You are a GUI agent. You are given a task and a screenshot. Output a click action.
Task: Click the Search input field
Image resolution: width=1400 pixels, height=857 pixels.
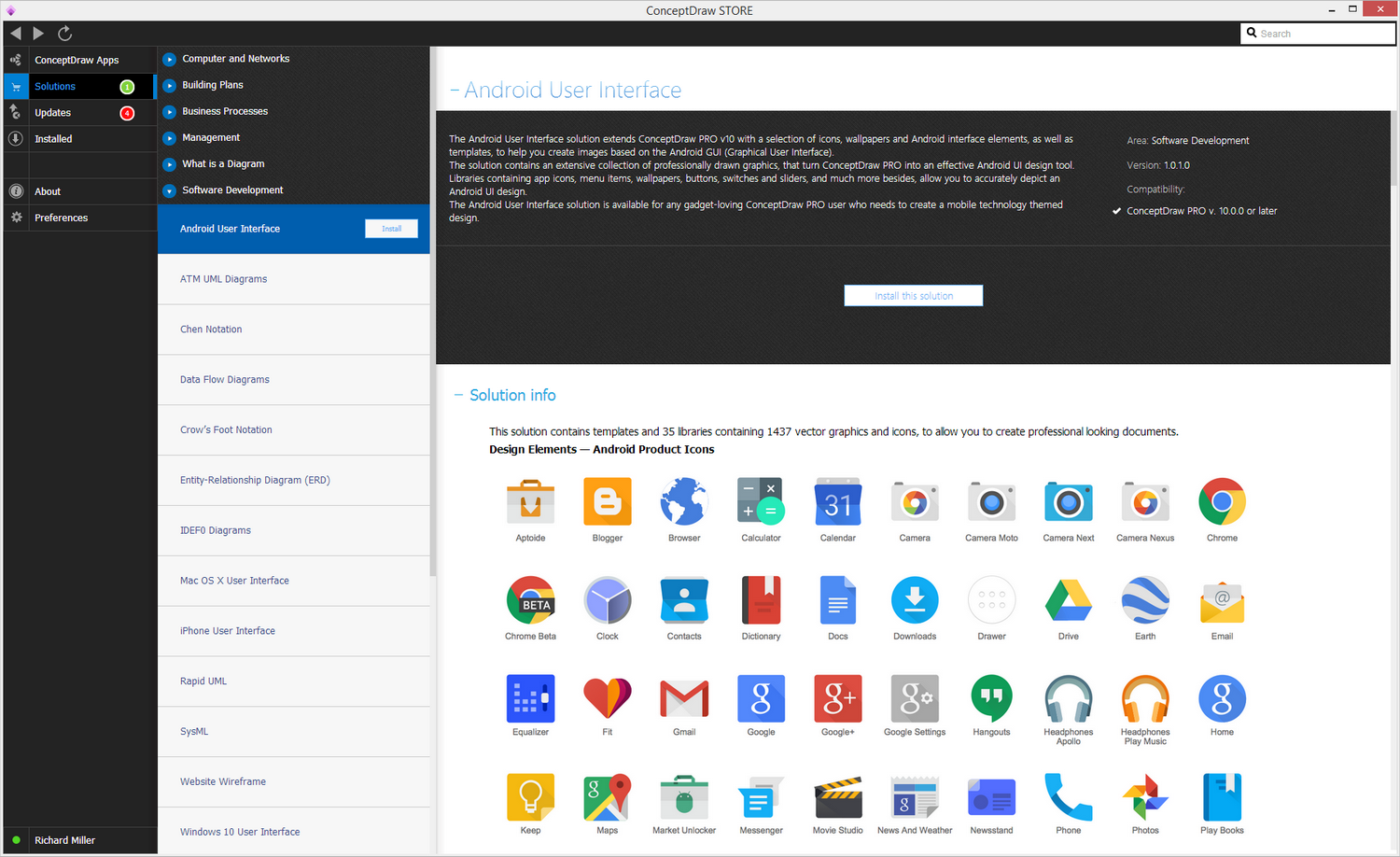coord(1318,34)
